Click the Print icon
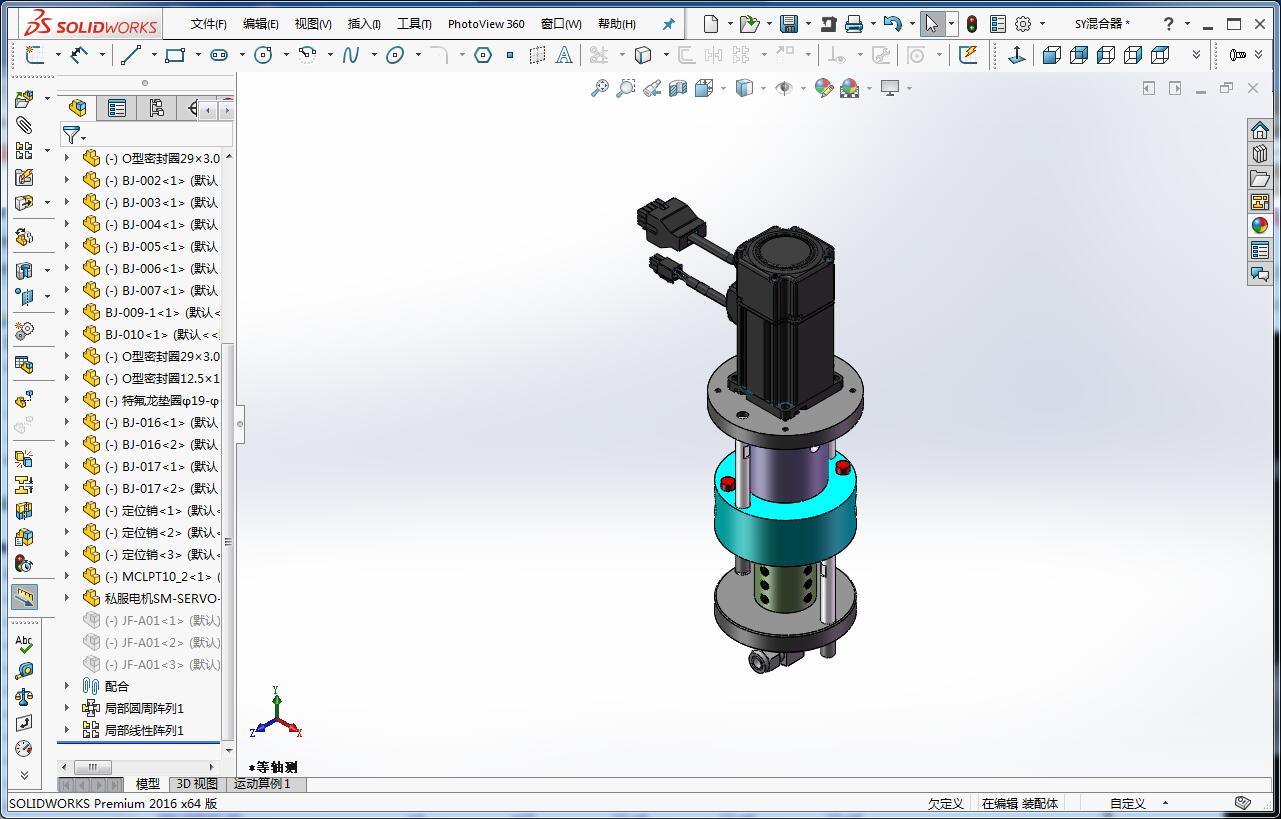This screenshot has width=1281, height=819. [x=854, y=23]
